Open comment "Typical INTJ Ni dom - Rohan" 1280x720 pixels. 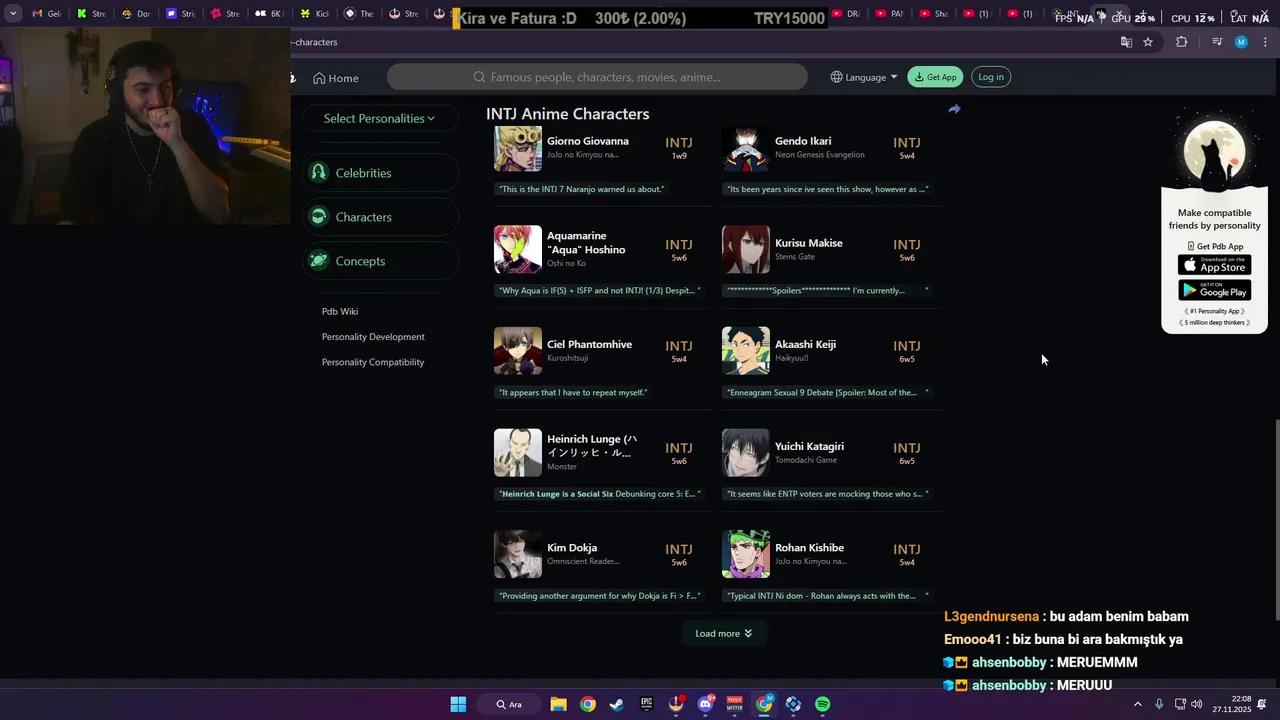point(826,596)
